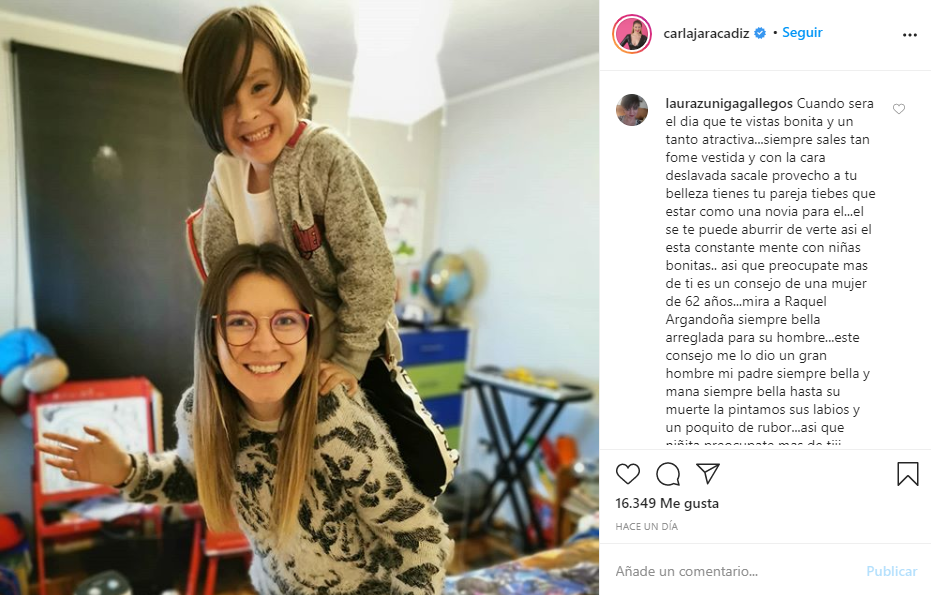Image resolution: width=931 pixels, height=595 pixels.
Task: Click the carlajaracadiz username link
Action: [706, 33]
